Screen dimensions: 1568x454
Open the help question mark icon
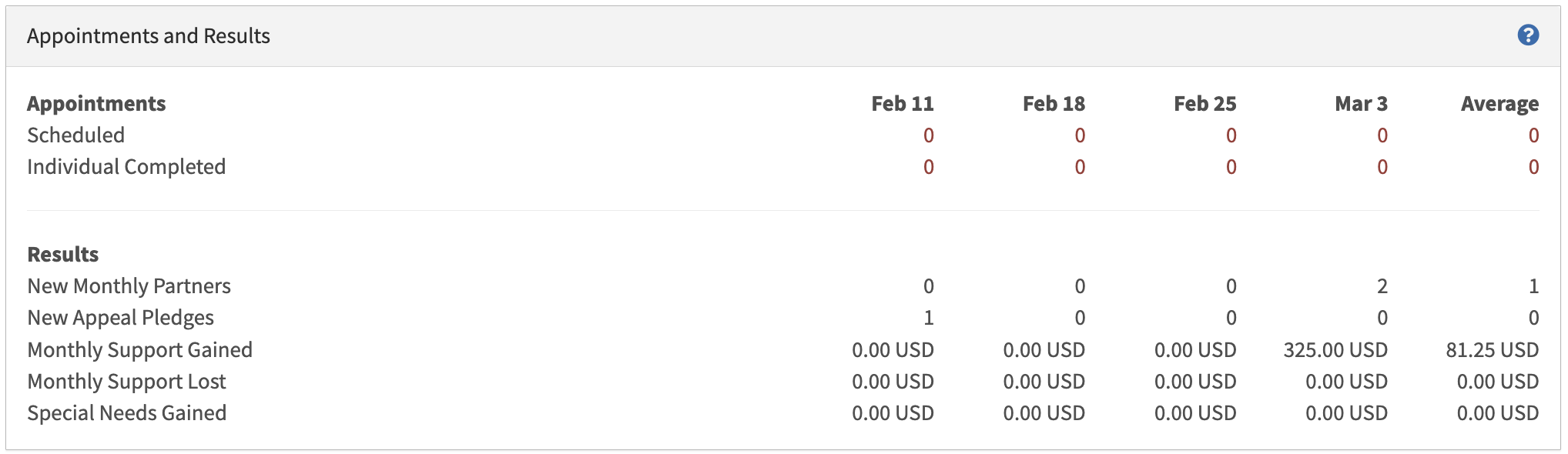coord(1528,35)
